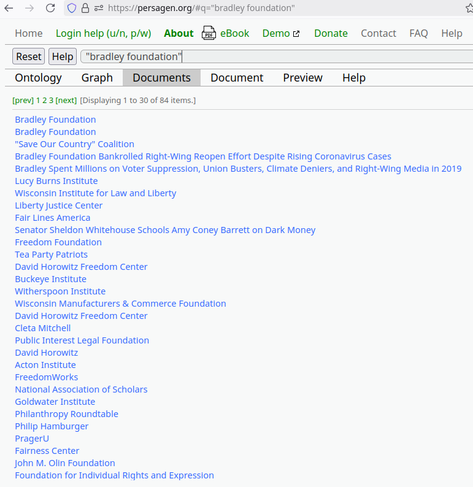The width and height of the screenshot is (473, 487).
Task: Open FreedomWorks document
Action: [46, 377]
